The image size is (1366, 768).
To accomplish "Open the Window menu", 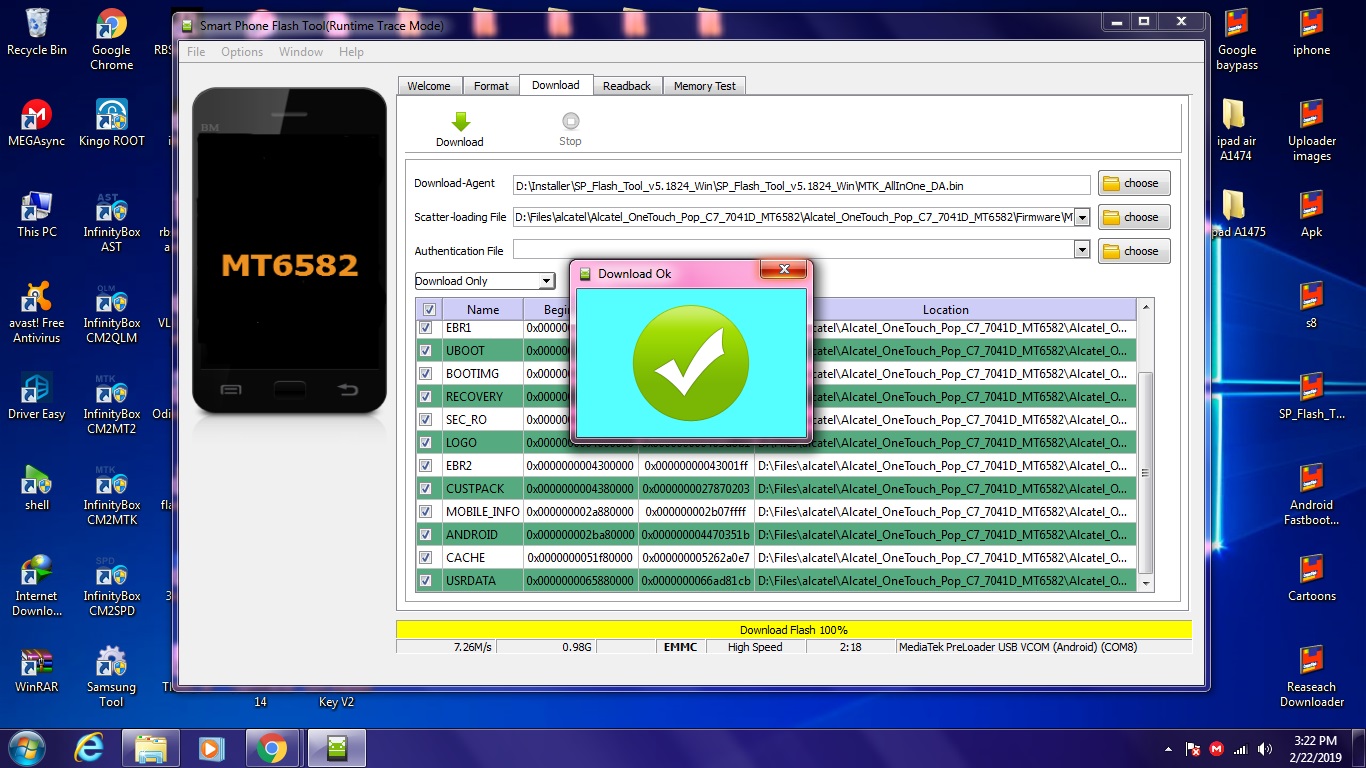I will tap(301, 52).
